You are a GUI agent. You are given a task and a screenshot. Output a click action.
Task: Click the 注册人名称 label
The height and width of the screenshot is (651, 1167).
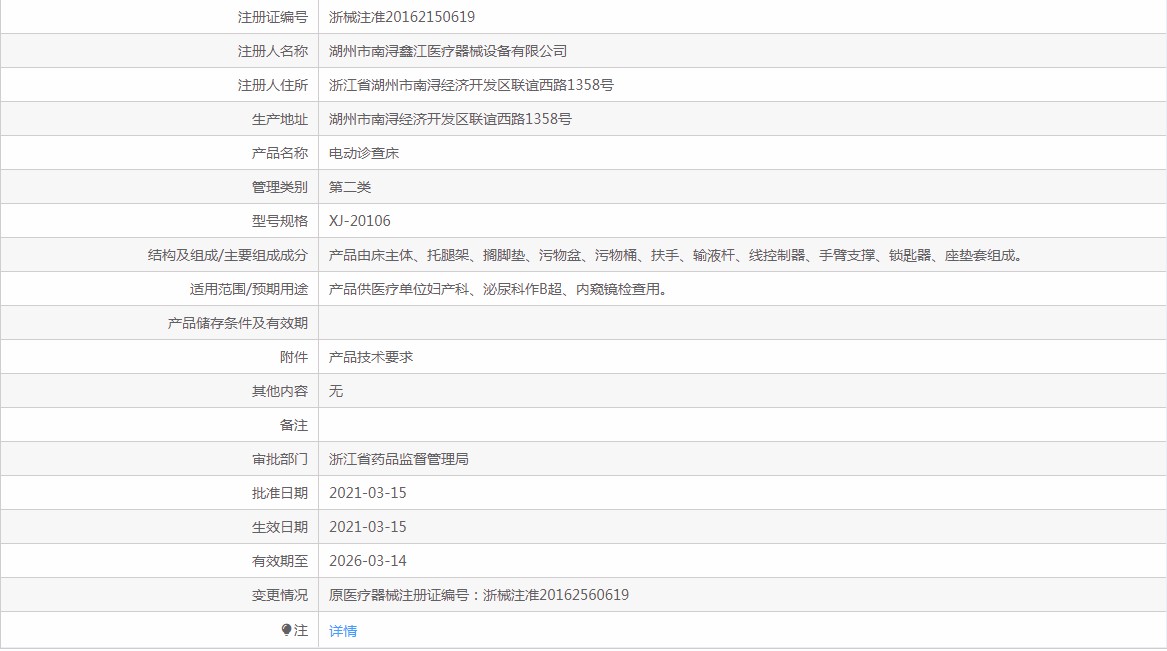272,51
